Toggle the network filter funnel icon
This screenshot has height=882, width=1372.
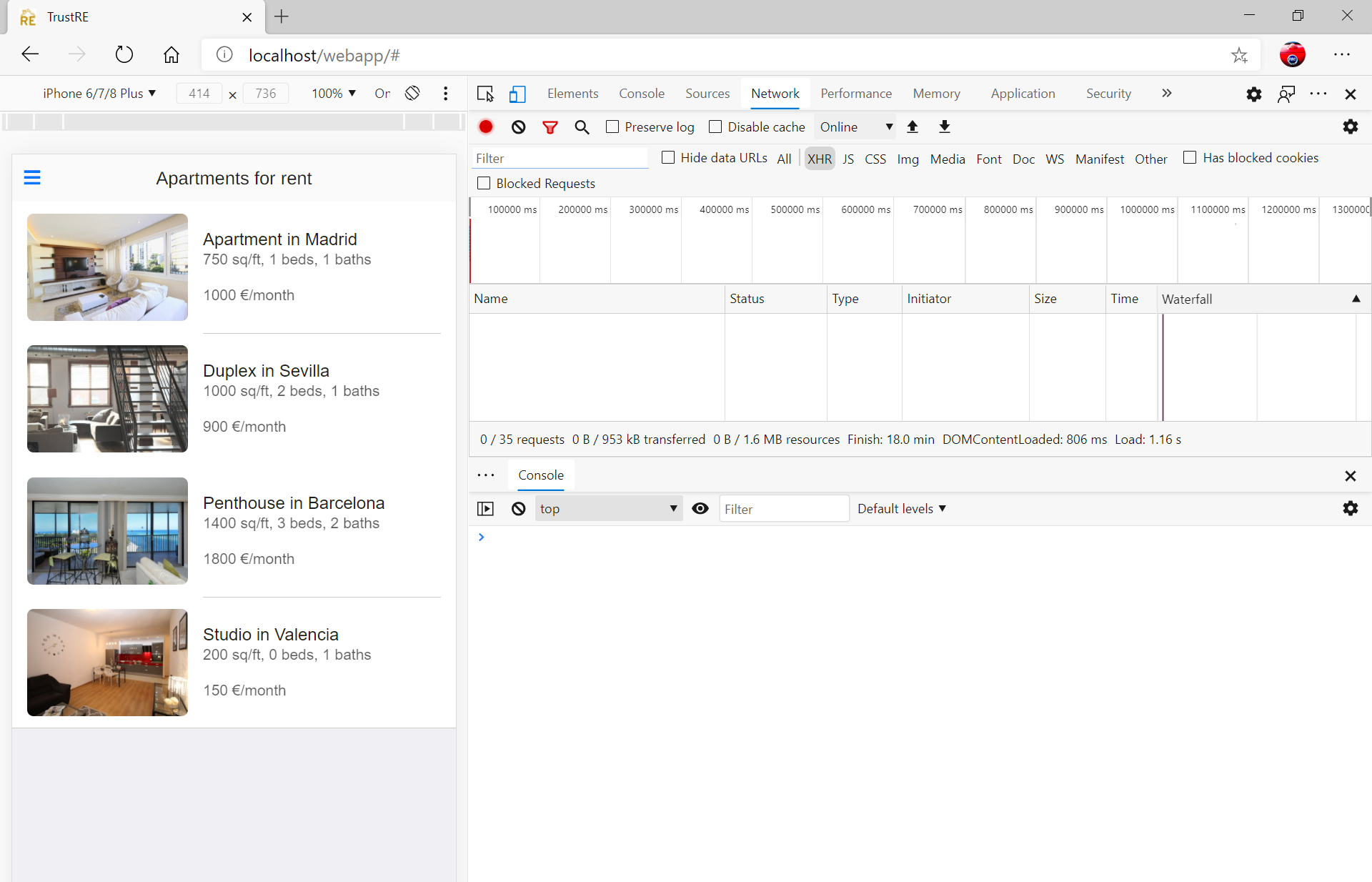click(x=550, y=127)
